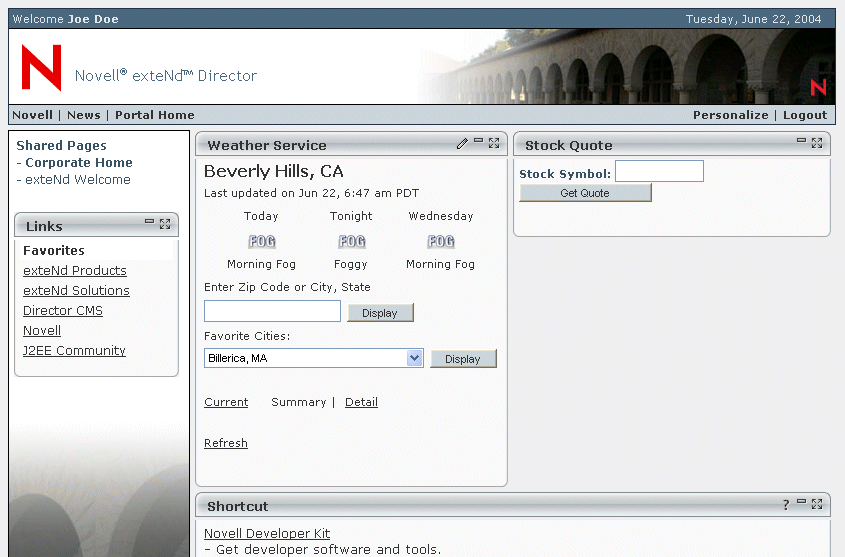Open the exteNd Welcome shared page
This screenshot has height=557, width=845.
pyautogui.click(x=78, y=179)
